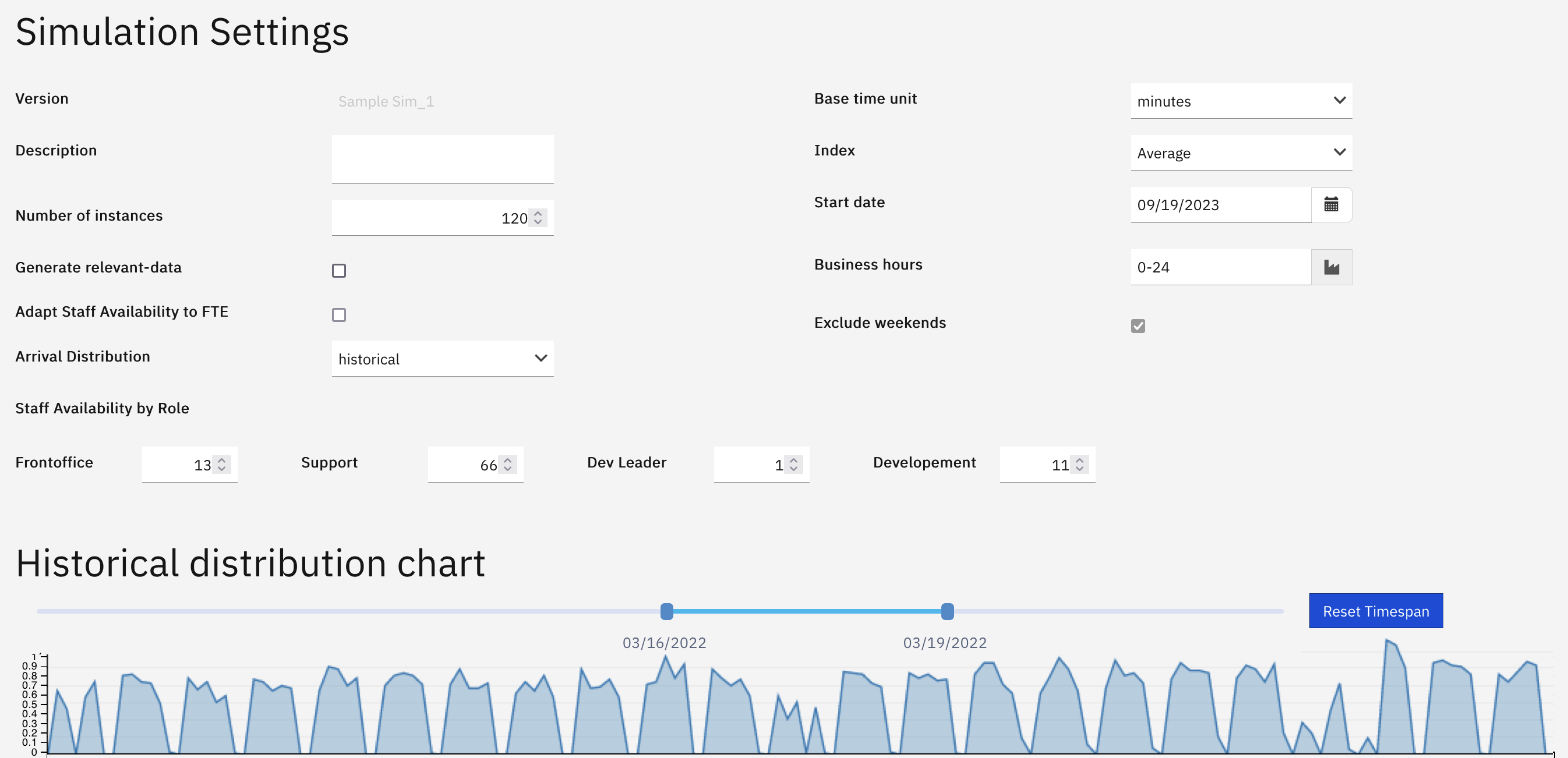Enable Generate relevant-data checkbox
Viewport: 1568px width, 758px height.
point(339,271)
